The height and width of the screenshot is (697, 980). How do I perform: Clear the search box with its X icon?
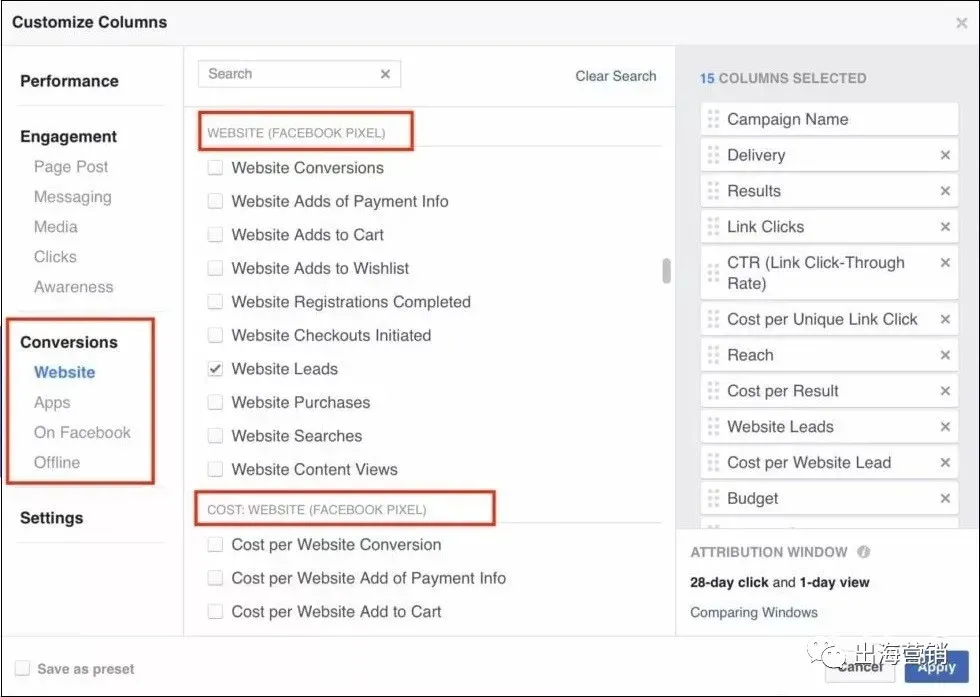(x=385, y=74)
